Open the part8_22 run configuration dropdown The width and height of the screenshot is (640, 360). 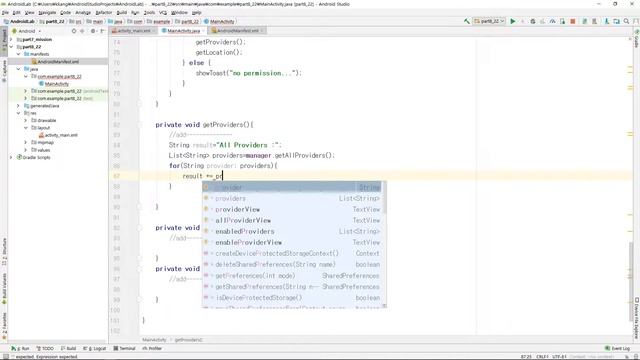489,21
